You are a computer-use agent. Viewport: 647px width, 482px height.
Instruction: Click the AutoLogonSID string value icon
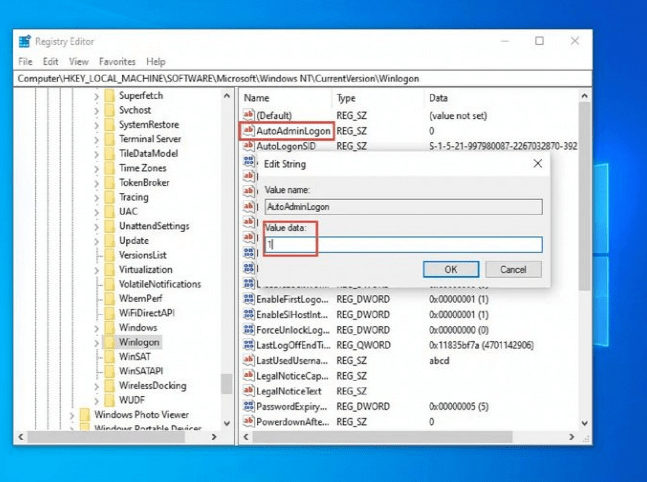coord(248,146)
